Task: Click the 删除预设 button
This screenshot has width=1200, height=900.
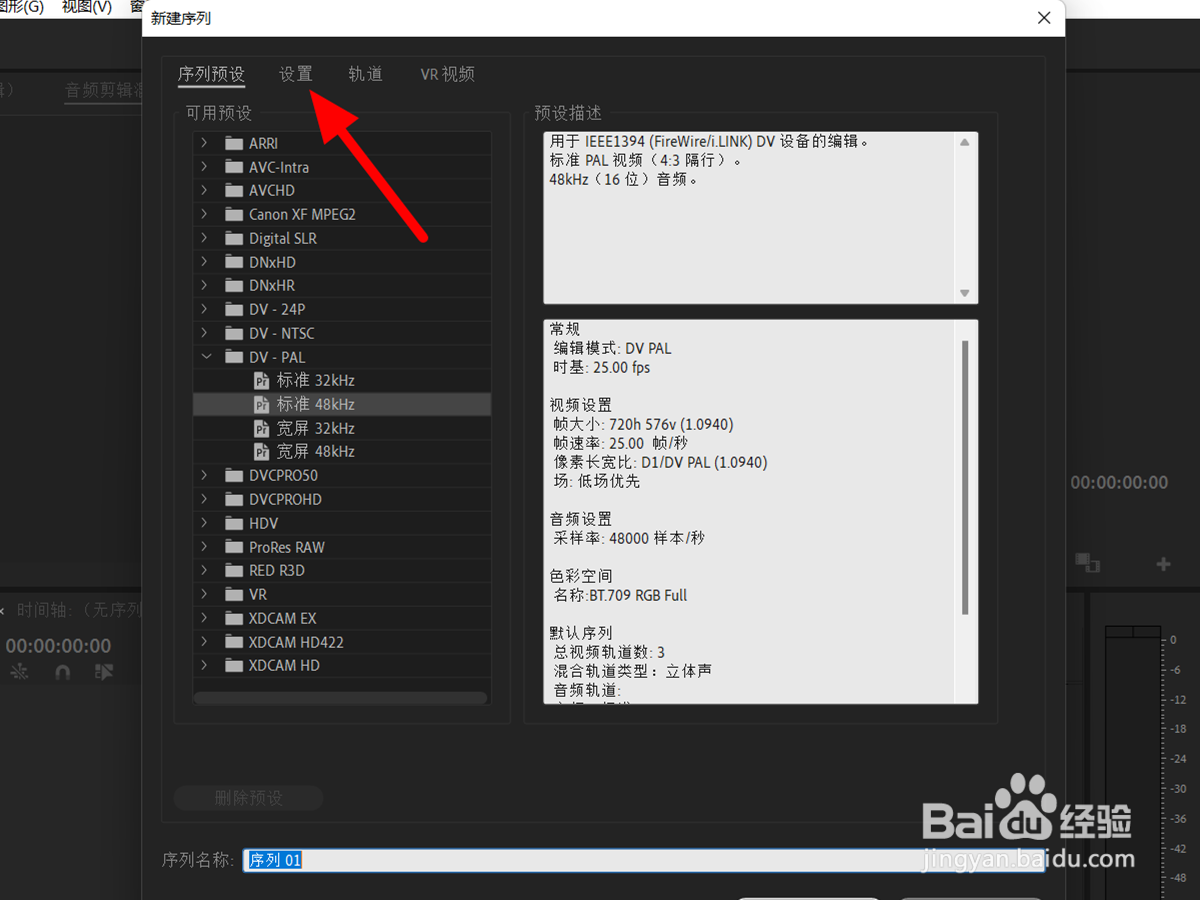Action: [249, 798]
